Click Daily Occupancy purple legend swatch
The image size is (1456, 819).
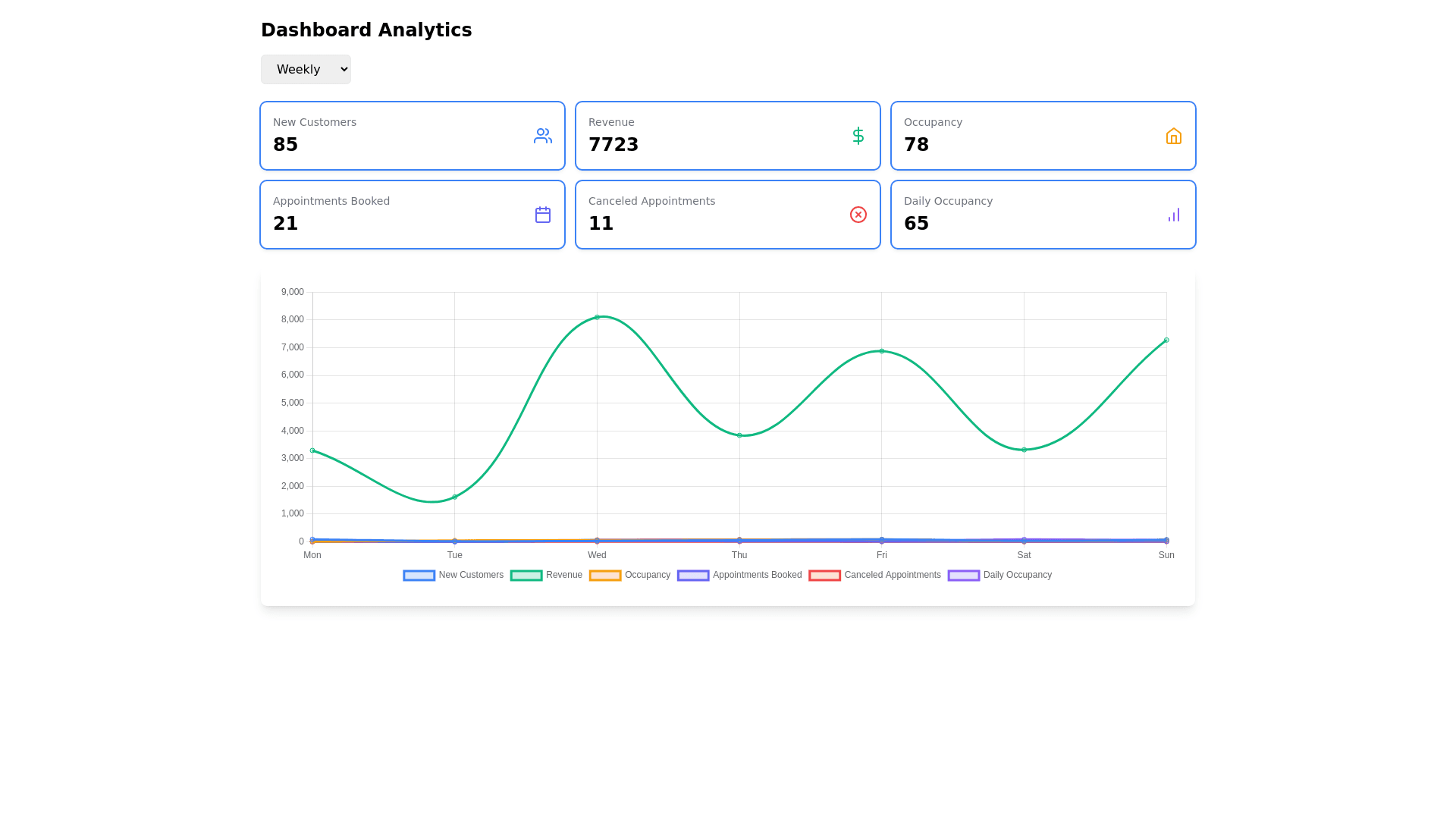(963, 576)
